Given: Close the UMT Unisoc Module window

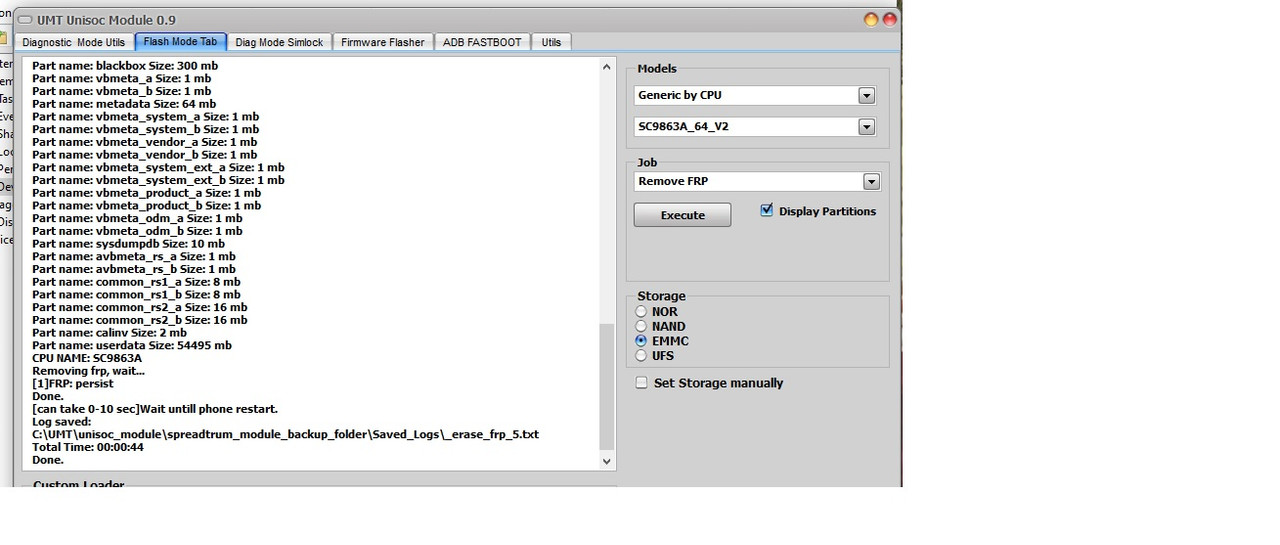Looking at the screenshot, I should point(889,19).
